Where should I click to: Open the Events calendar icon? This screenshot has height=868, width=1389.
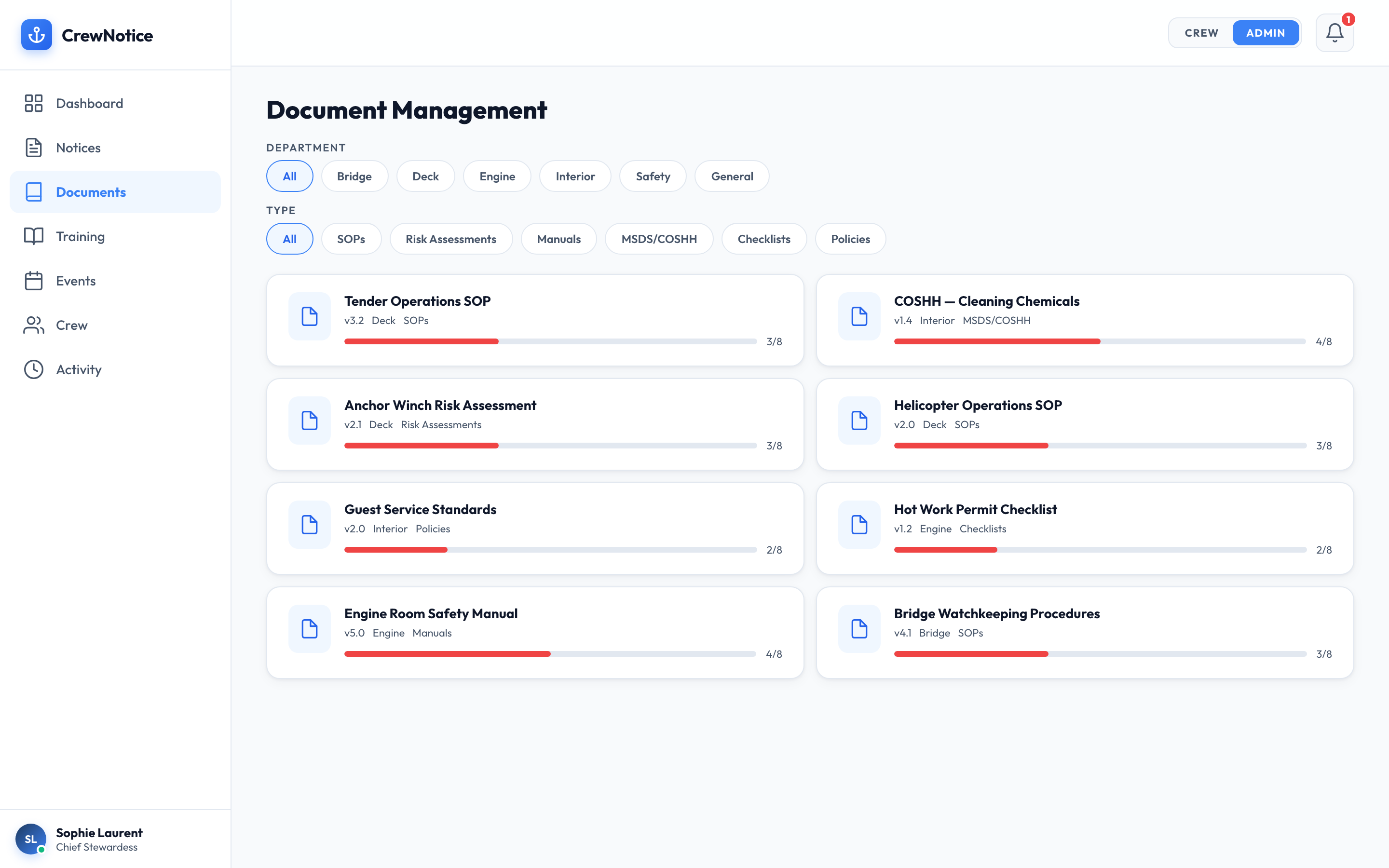coord(33,281)
